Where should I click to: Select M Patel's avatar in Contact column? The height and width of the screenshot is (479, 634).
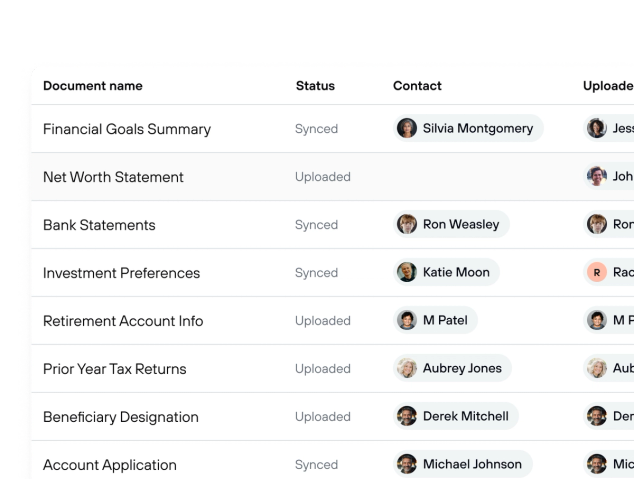(x=407, y=320)
